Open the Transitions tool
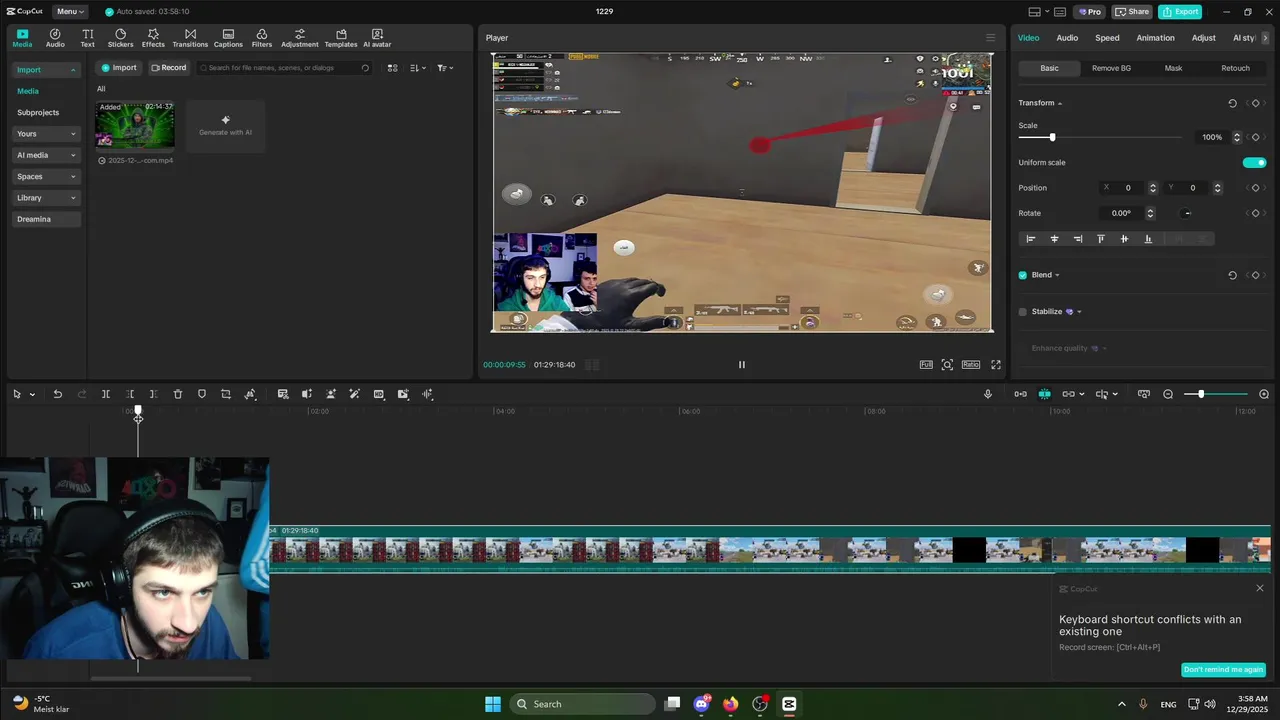Screen dimensions: 1280x720 coord(190,38)
